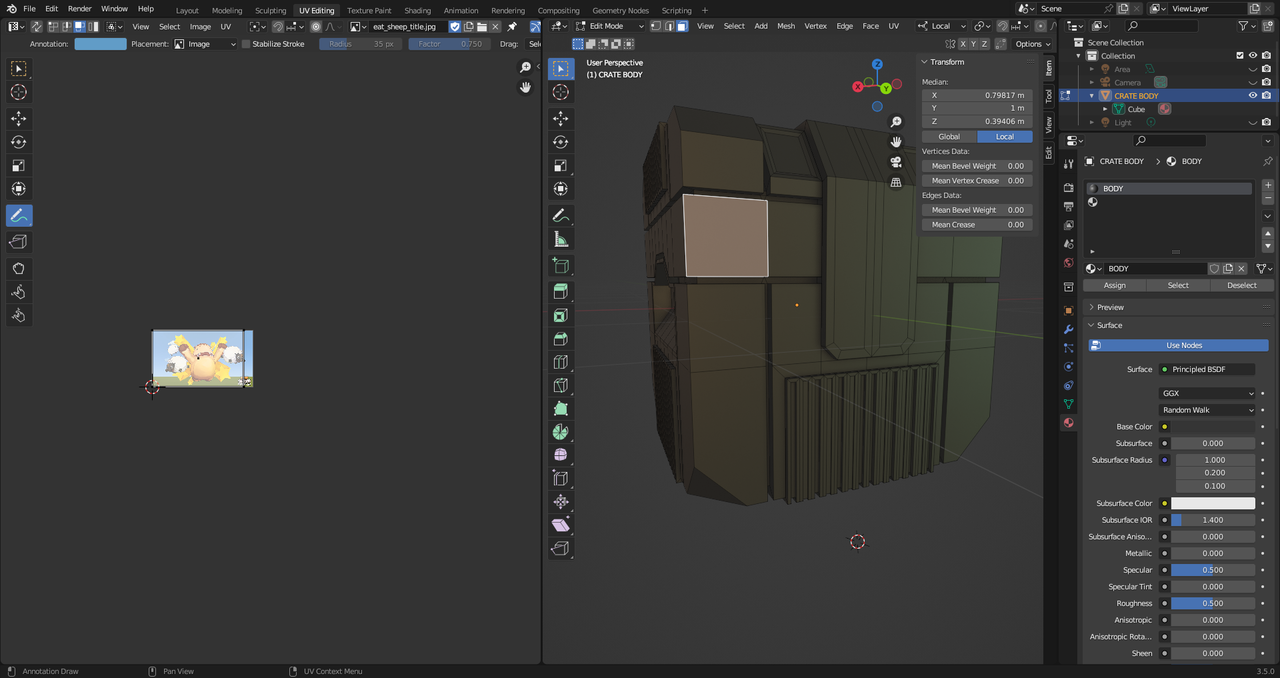The image size is (1280, 678).
Task: Enable the Stabilize Stroke checkbox
Action: (x=246, y=44)
